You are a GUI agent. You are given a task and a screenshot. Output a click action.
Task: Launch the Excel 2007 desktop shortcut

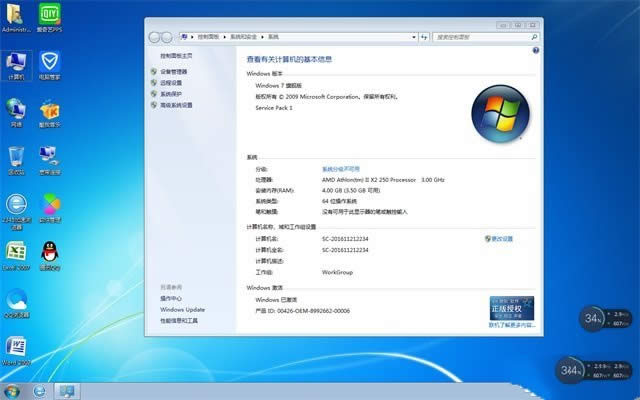pos(17,252)
